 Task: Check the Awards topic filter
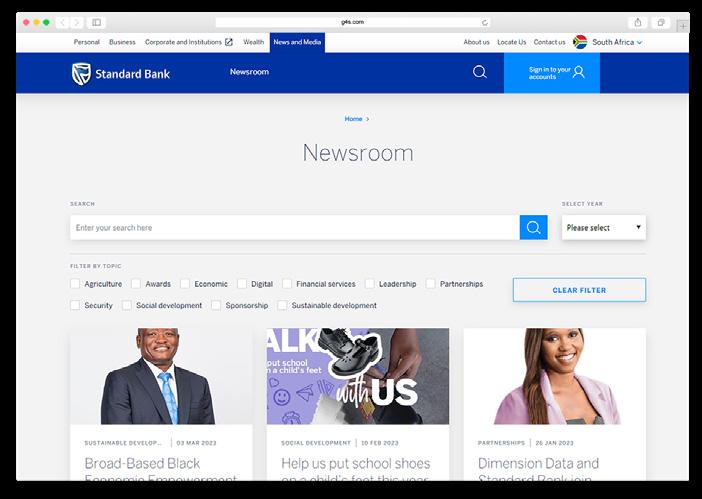tap(136, 284)
